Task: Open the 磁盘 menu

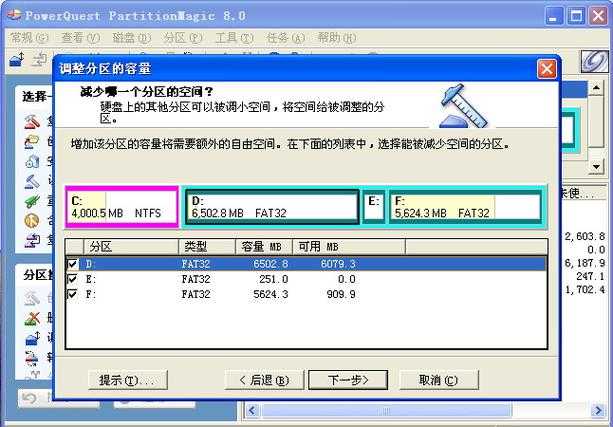Action: 131,38
